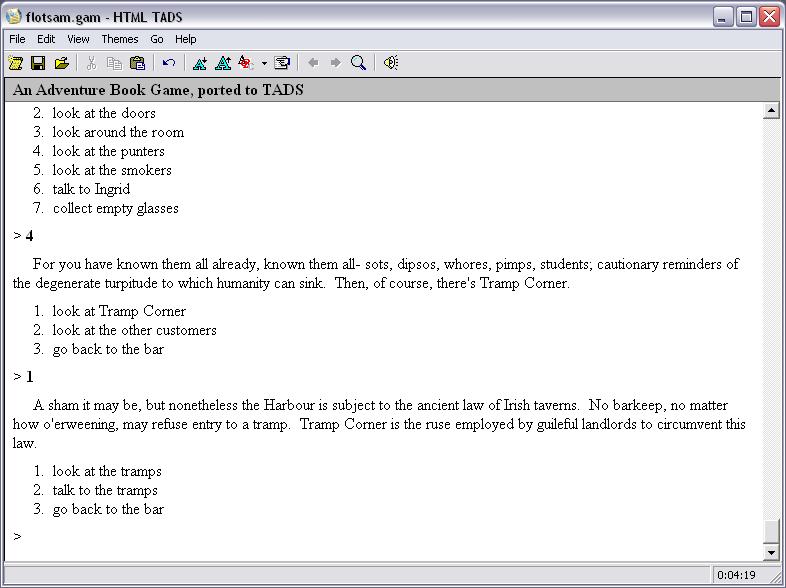Viewport: 786px width, 588px height.
Task: Click the entered command '> 1'
Action: pyautogui.click(x=23, y=376)
